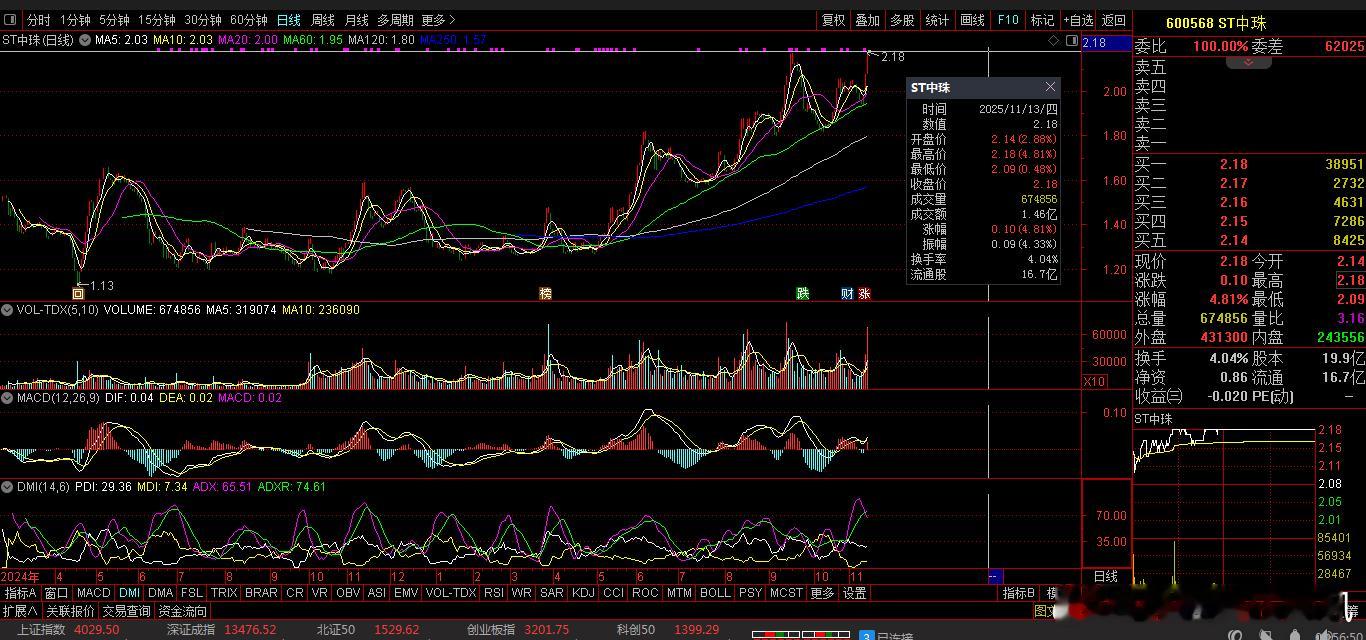Switch to 15分钟 period
This screenshot has height=640, width=1366.
coord(156,20)
